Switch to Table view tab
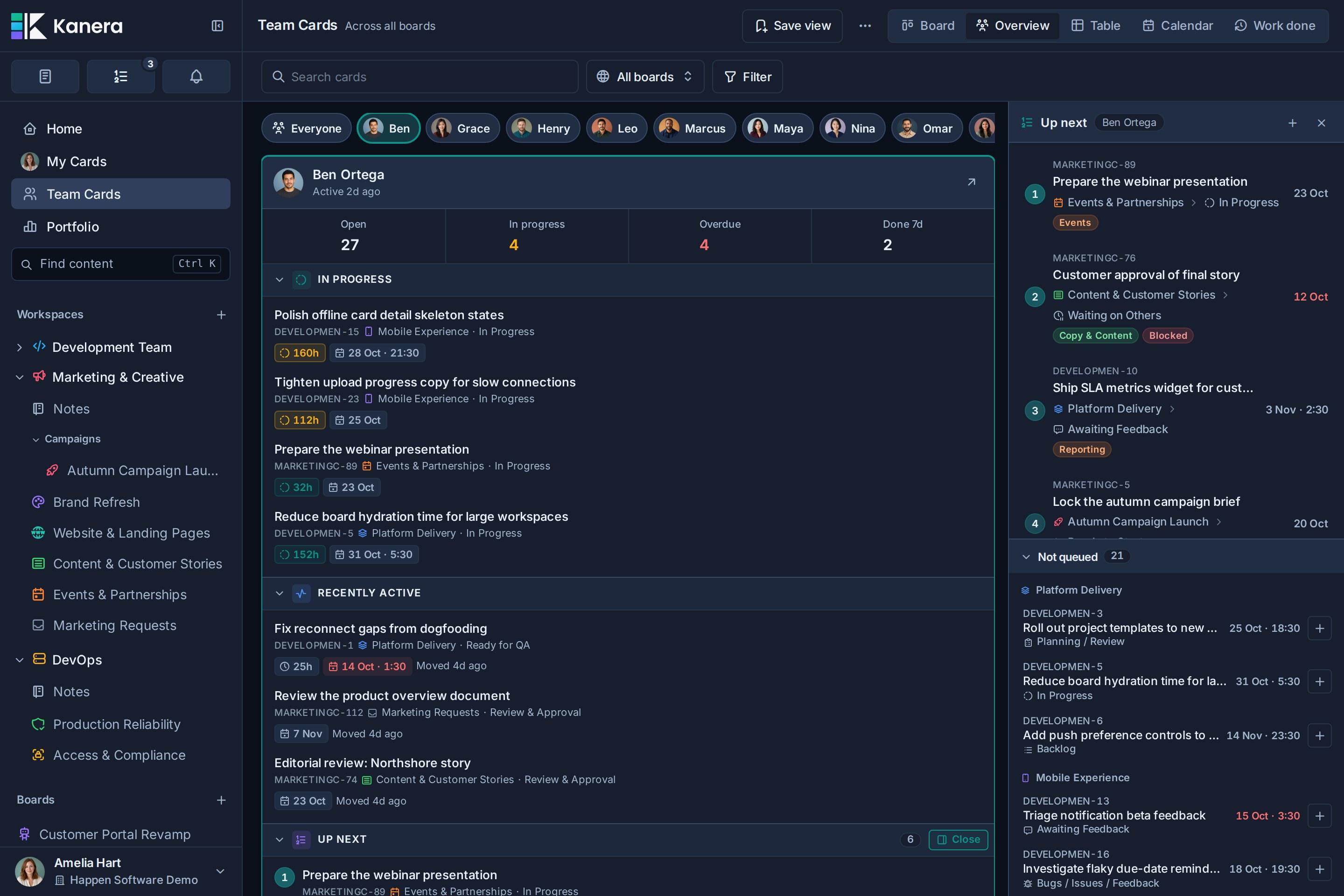The width and height of the screenshot is (1344, 896). click(x=1095, y=26)
